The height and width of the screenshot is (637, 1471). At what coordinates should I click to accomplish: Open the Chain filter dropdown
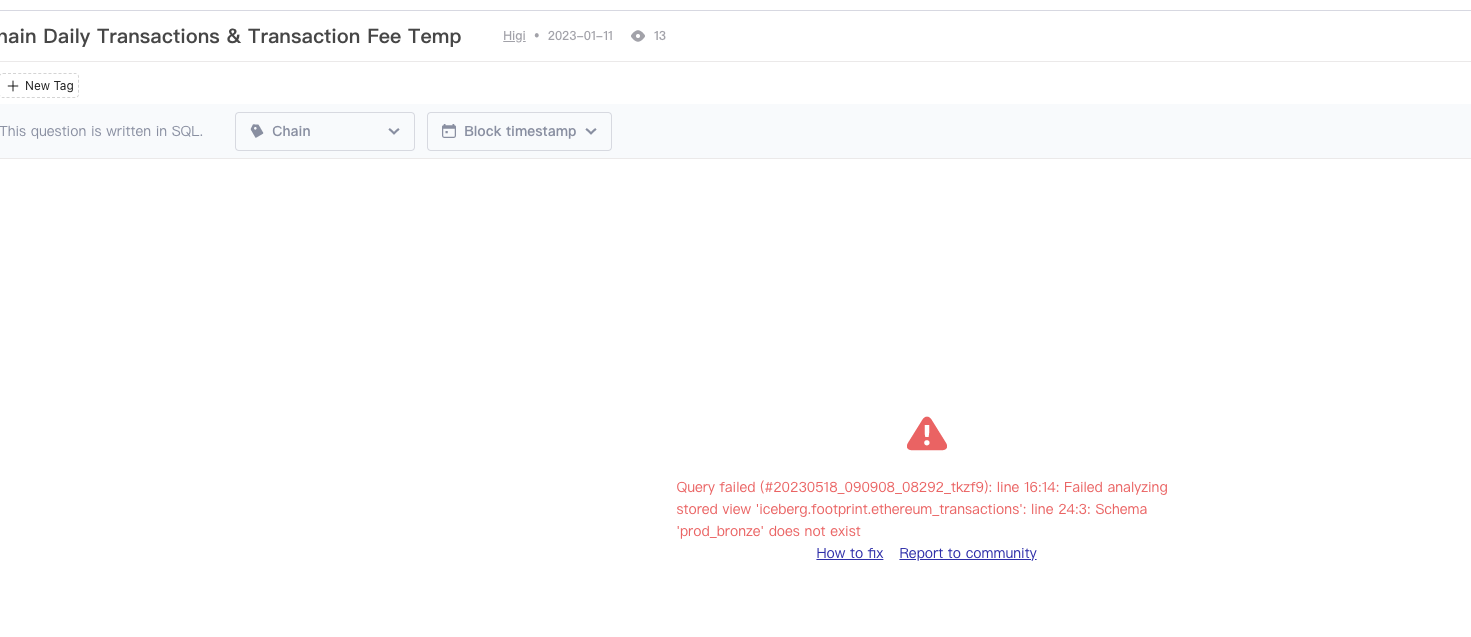pyautogui.click(x=324, y=131)
